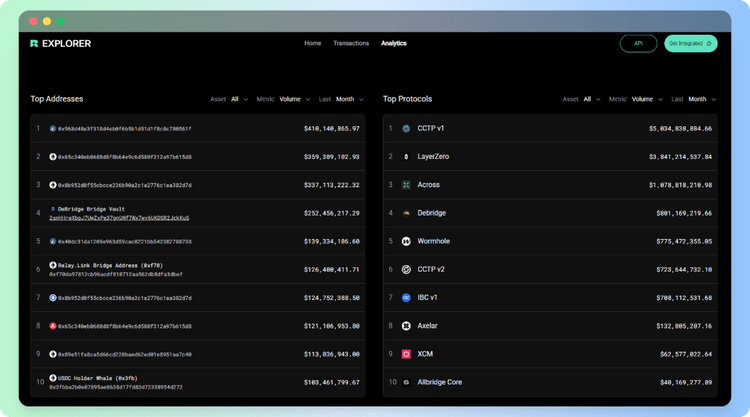Click the Explorer logo icon
Image resolution: width=750 pixels, height=417 pixels.
click(x=34, y=44)
